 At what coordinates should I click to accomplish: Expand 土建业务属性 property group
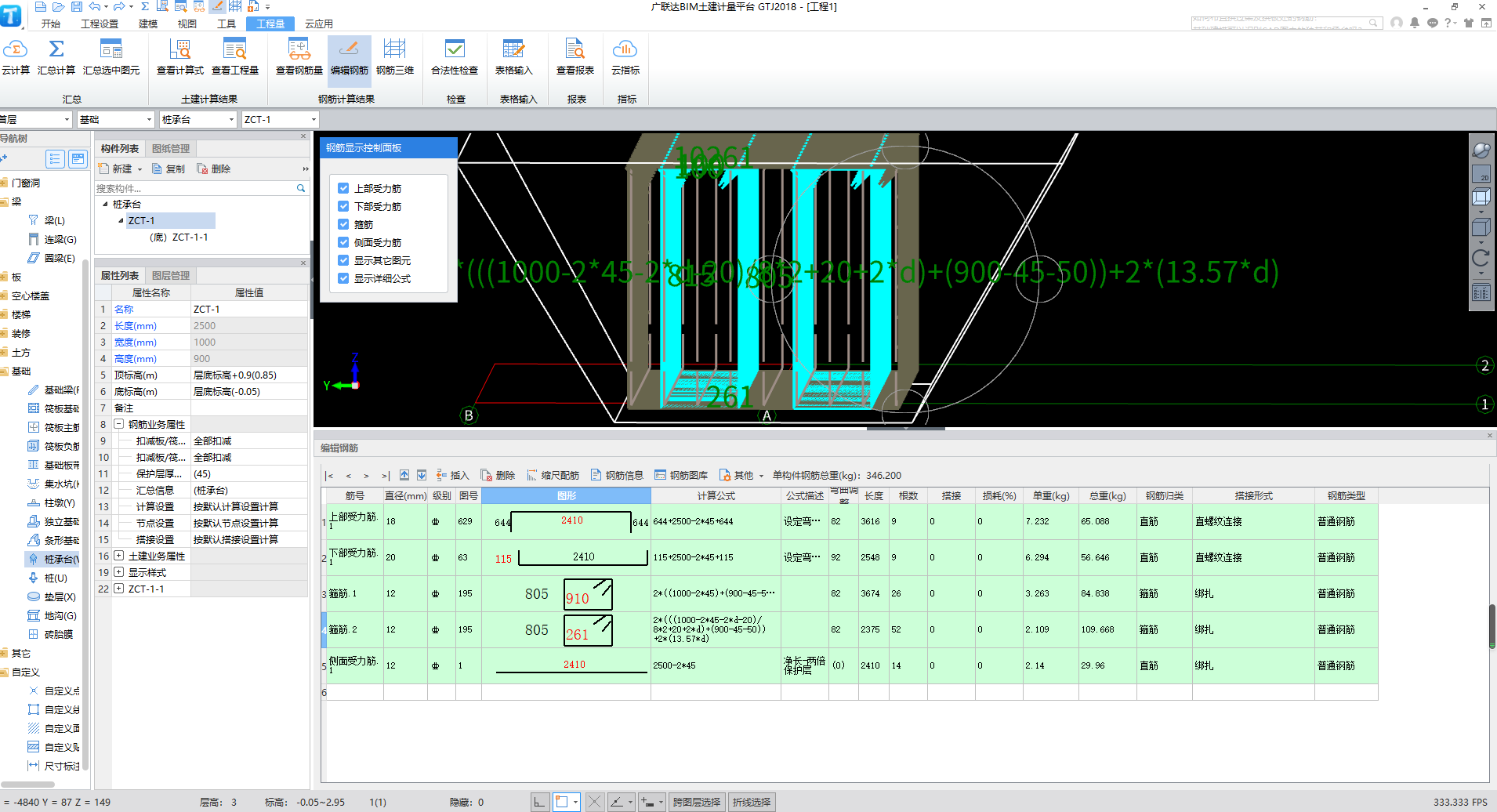pos(119,556)
